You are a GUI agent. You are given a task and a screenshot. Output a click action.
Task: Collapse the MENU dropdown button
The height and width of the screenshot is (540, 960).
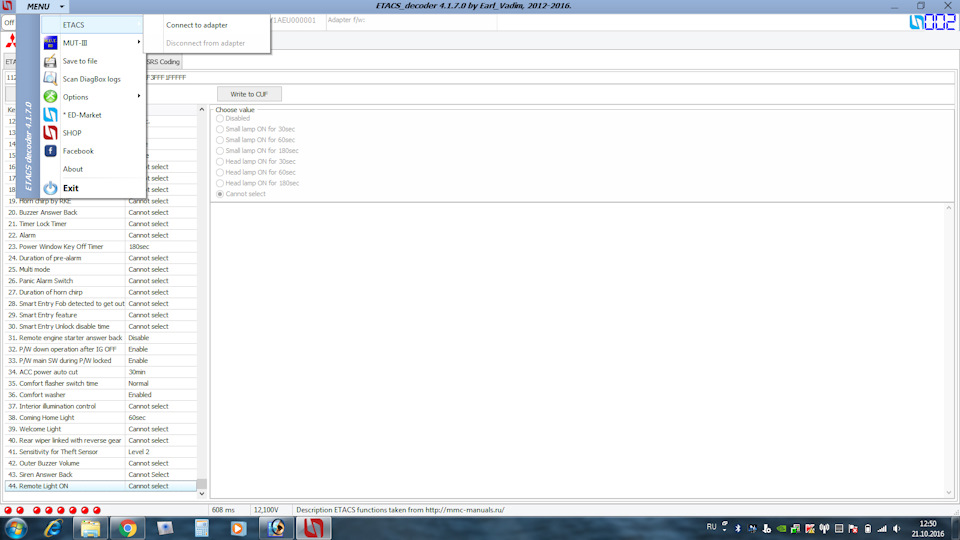pos(43,6)
